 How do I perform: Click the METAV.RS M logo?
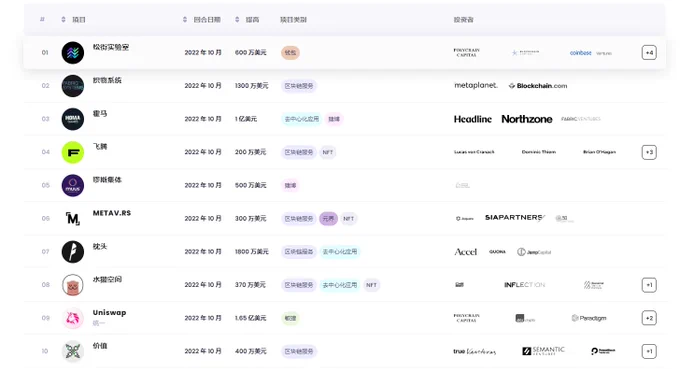[x=72, y=219]
